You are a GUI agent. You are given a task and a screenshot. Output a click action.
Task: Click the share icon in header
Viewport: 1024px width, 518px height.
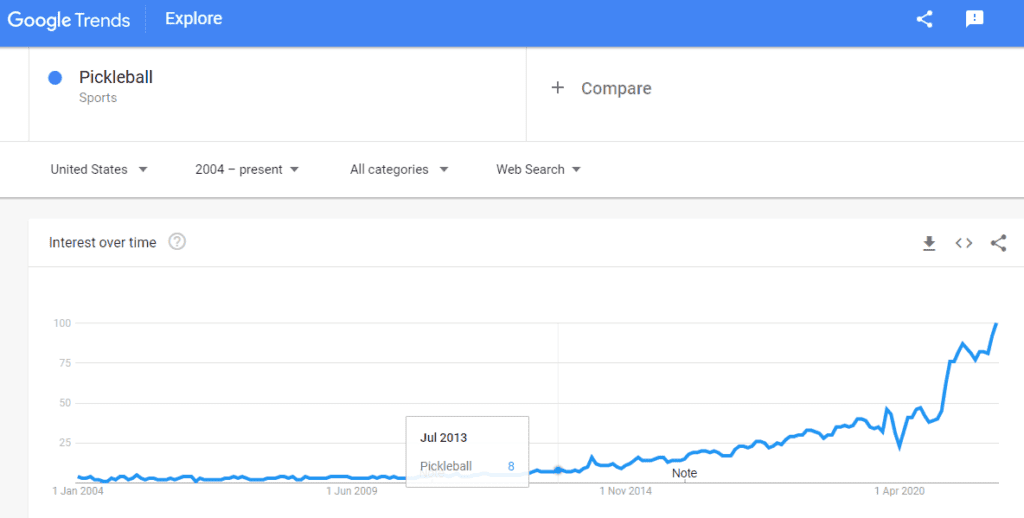click(x=924, y=19)
